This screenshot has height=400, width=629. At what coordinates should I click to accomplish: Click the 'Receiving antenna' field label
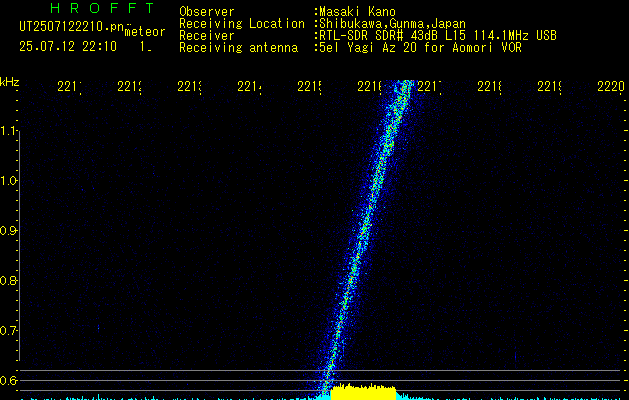pyautogui.click(x=239, y=48)
